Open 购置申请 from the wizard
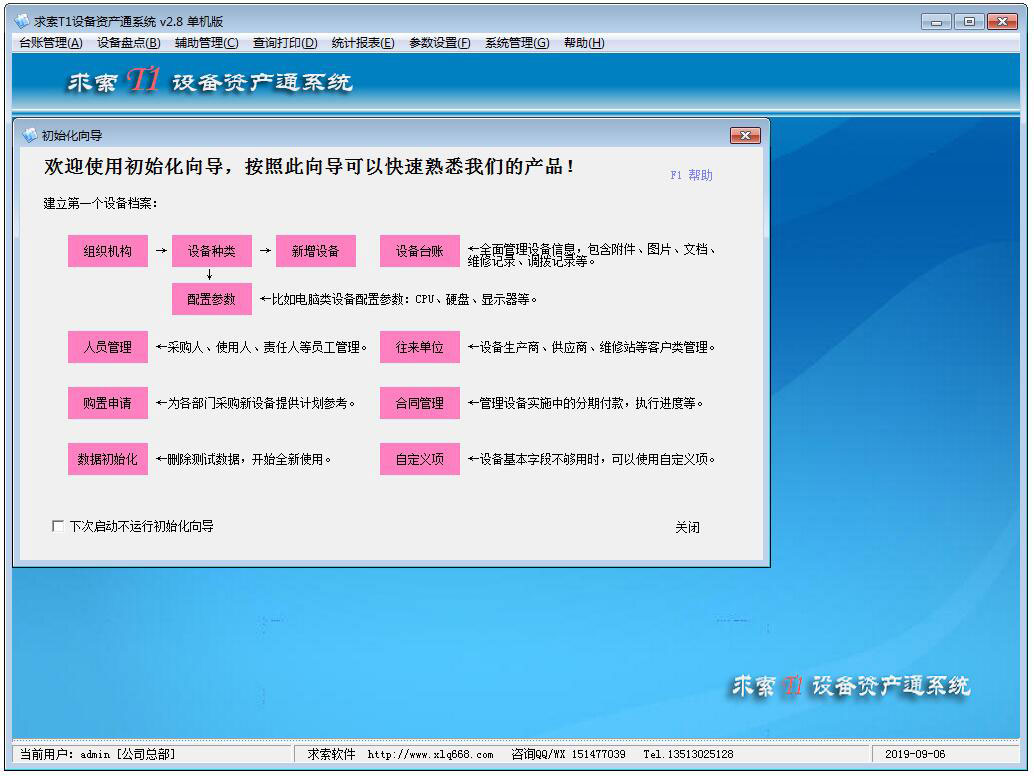Image resolution: width=1034 pixels, height=776 pixels. click(x=107, y=403)
